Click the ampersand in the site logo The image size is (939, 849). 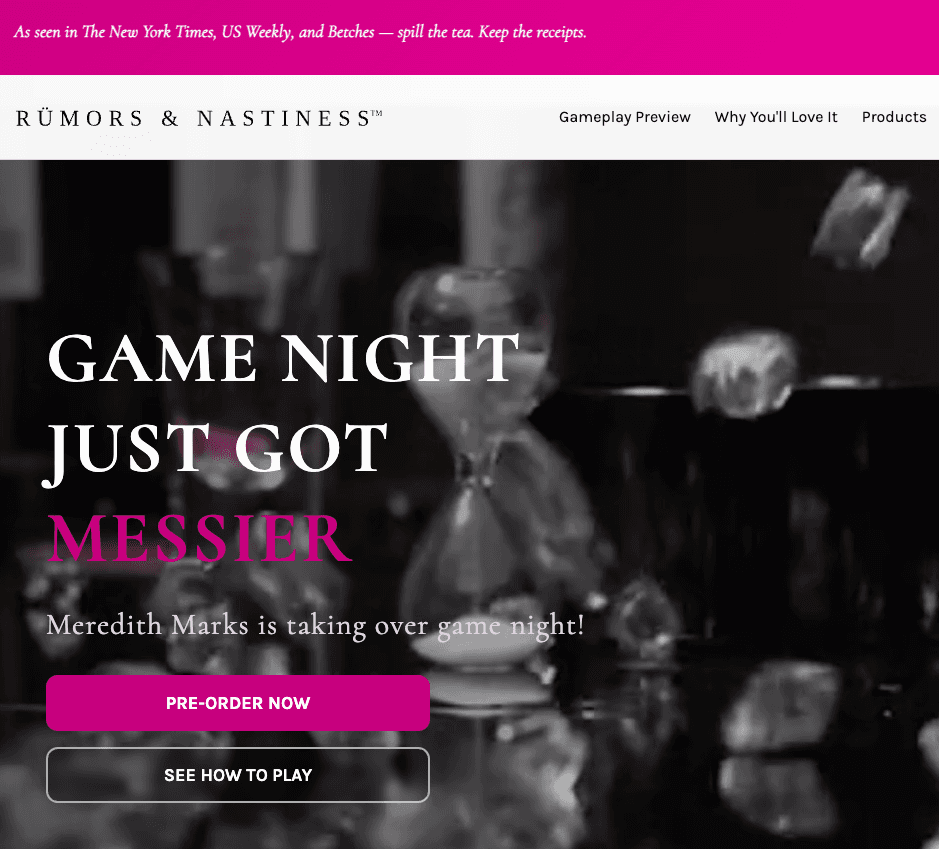(x=170, y=119)
